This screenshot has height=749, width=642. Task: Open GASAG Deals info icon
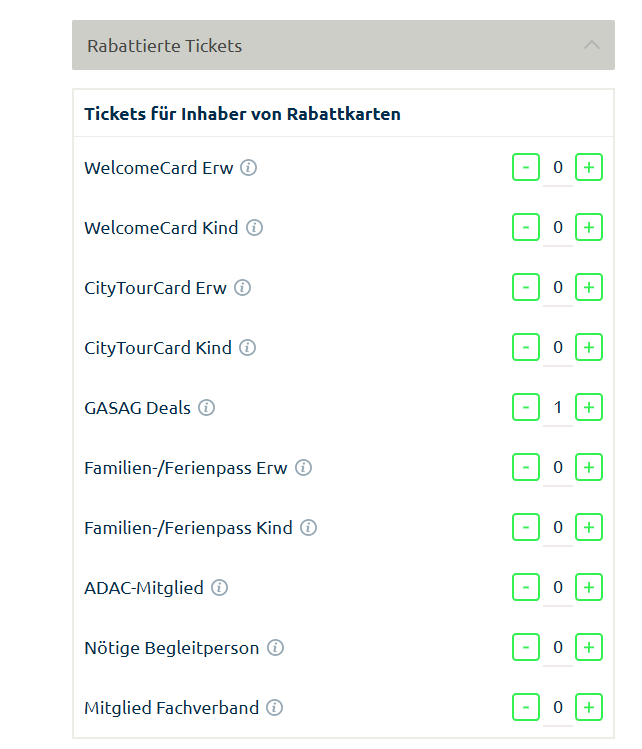click(x=207, y=408)
